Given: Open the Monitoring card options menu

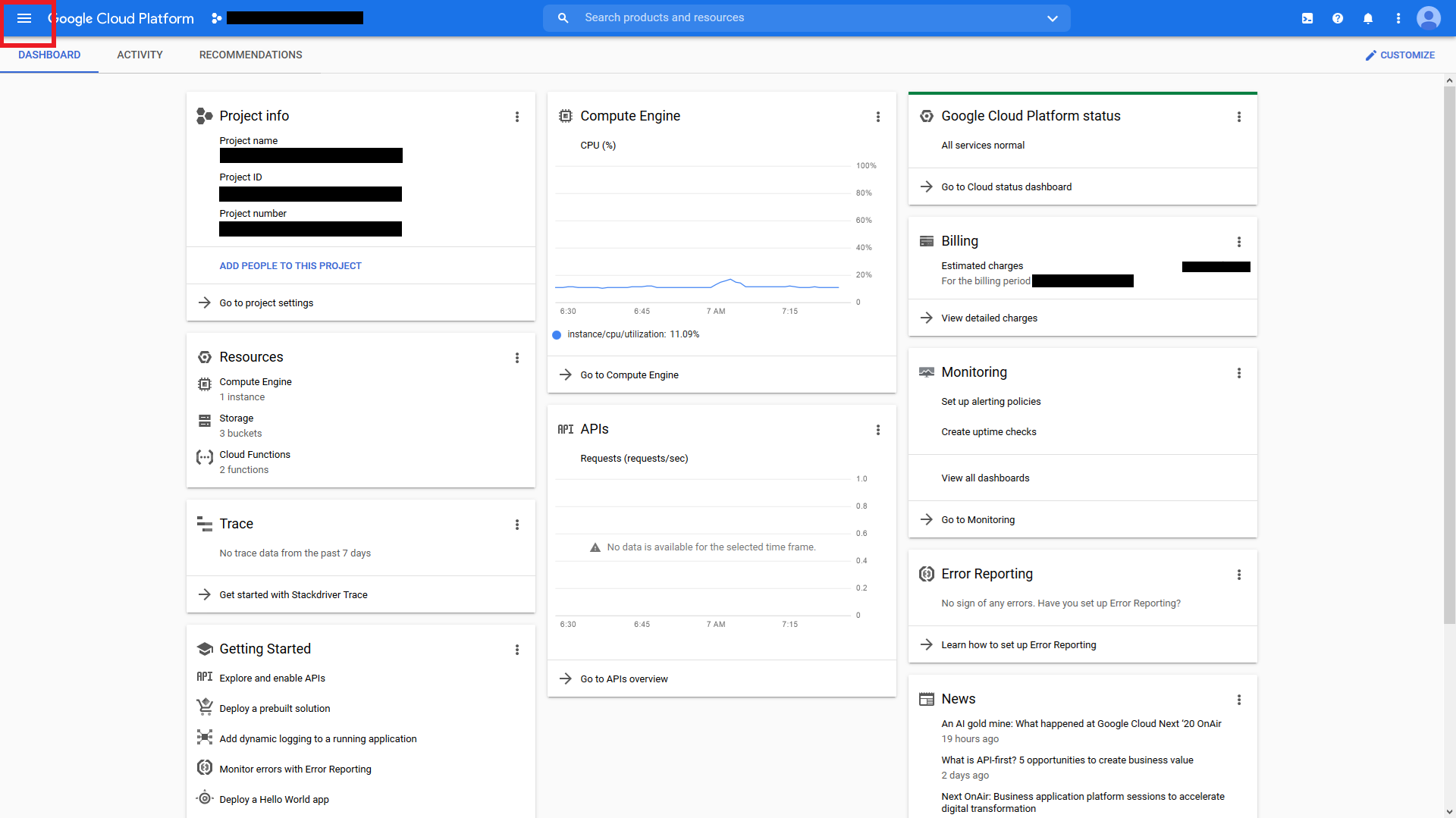Looking at the screenshot, I should 1239,373.
